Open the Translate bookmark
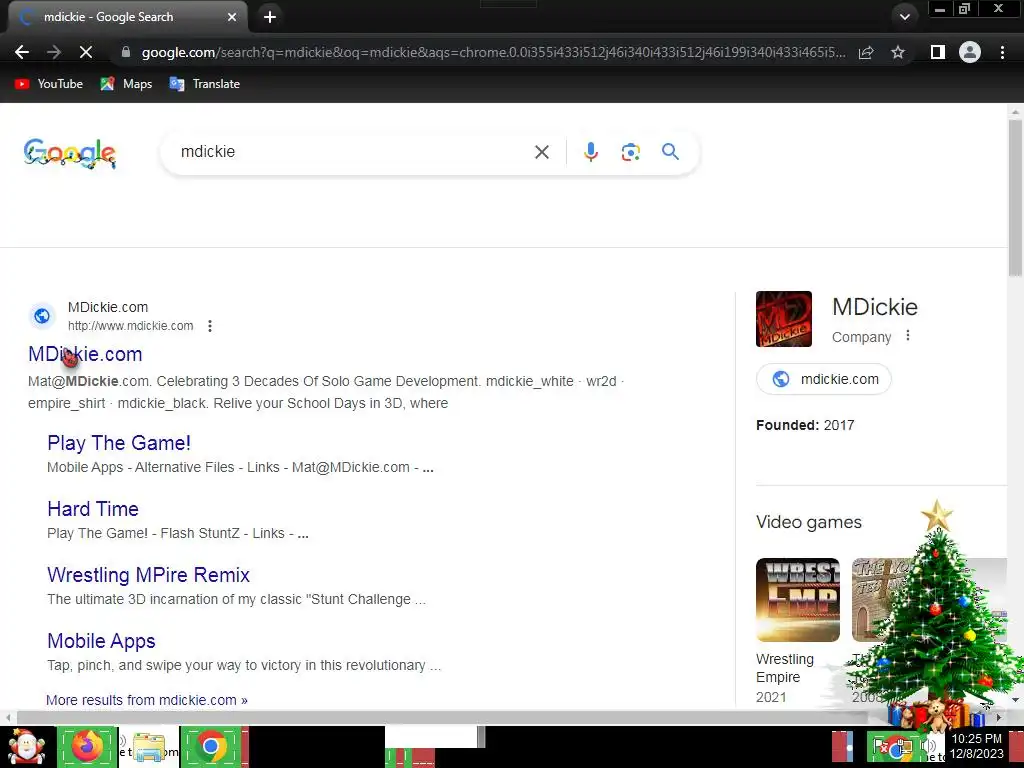 point(204,84)
